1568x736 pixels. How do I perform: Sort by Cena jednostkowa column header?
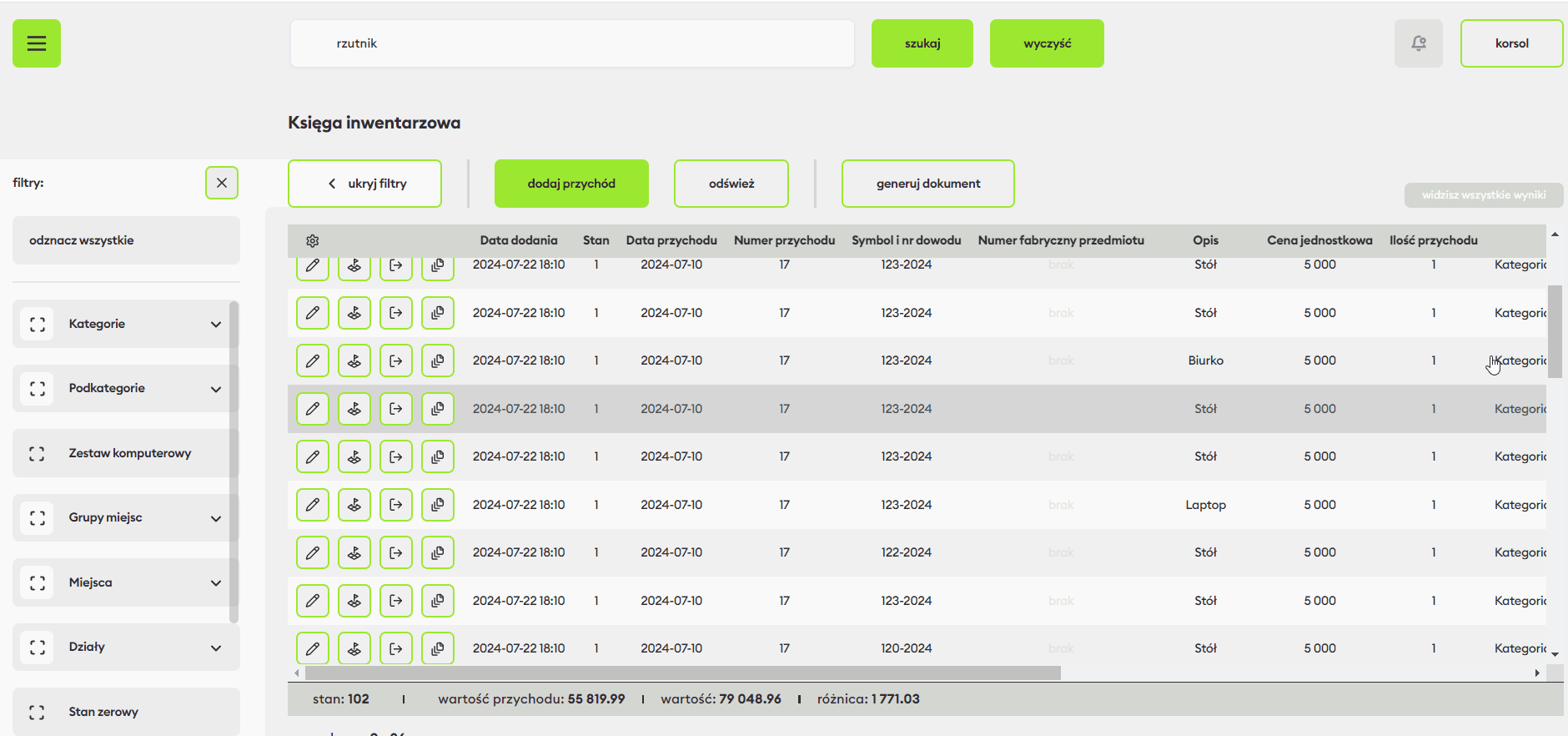1319,240
